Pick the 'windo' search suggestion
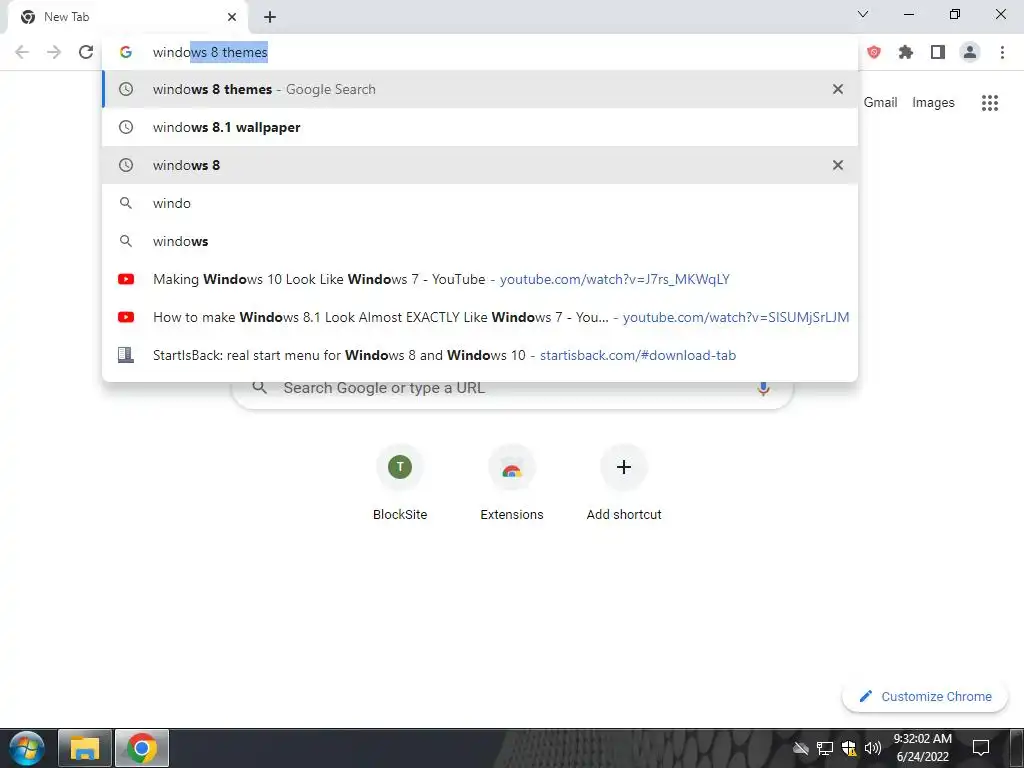1024x768 pixels. tap(480, 203)
